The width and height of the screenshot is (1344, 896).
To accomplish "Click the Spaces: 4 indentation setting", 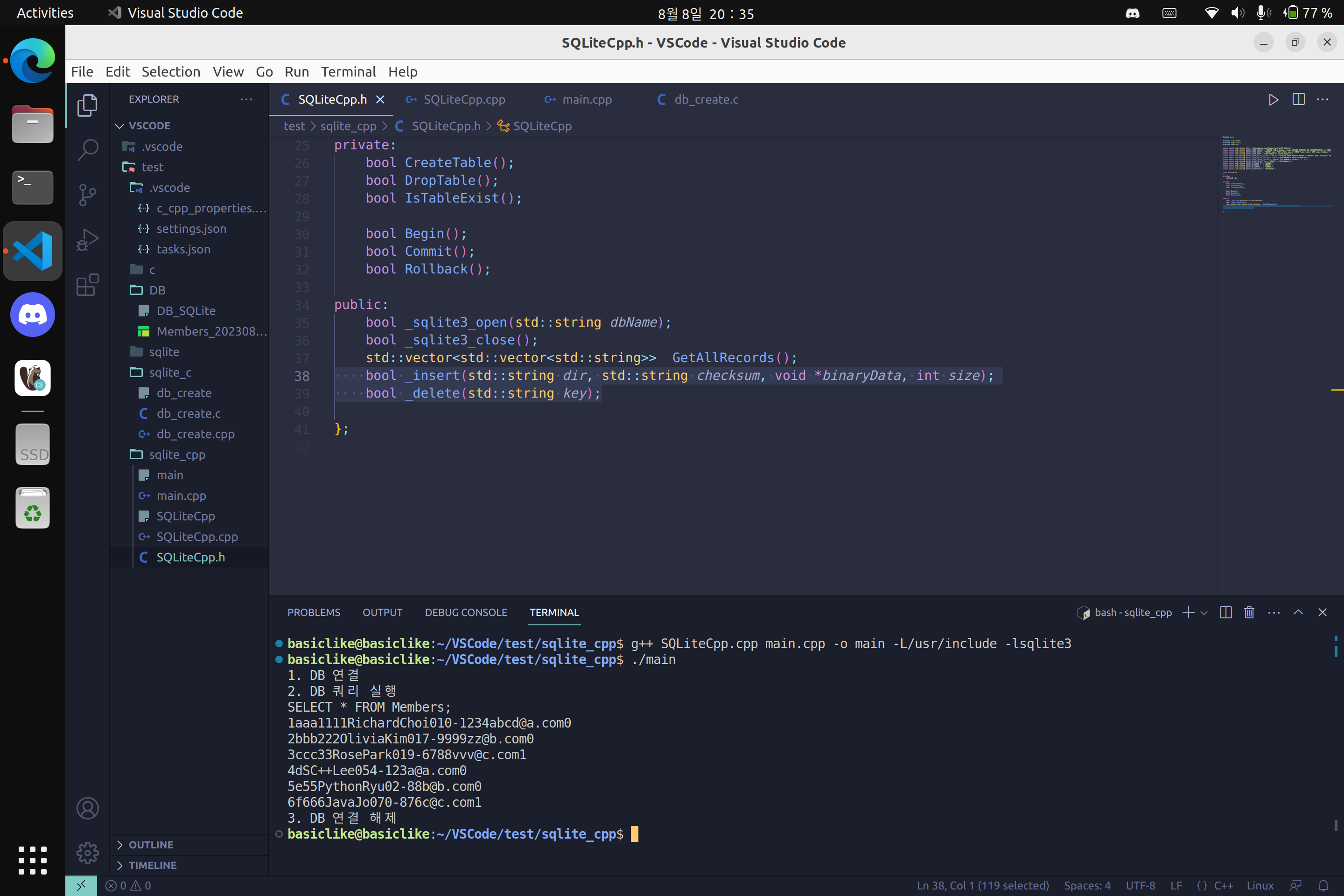I will pyautogui.click(x=1087, y=886).
